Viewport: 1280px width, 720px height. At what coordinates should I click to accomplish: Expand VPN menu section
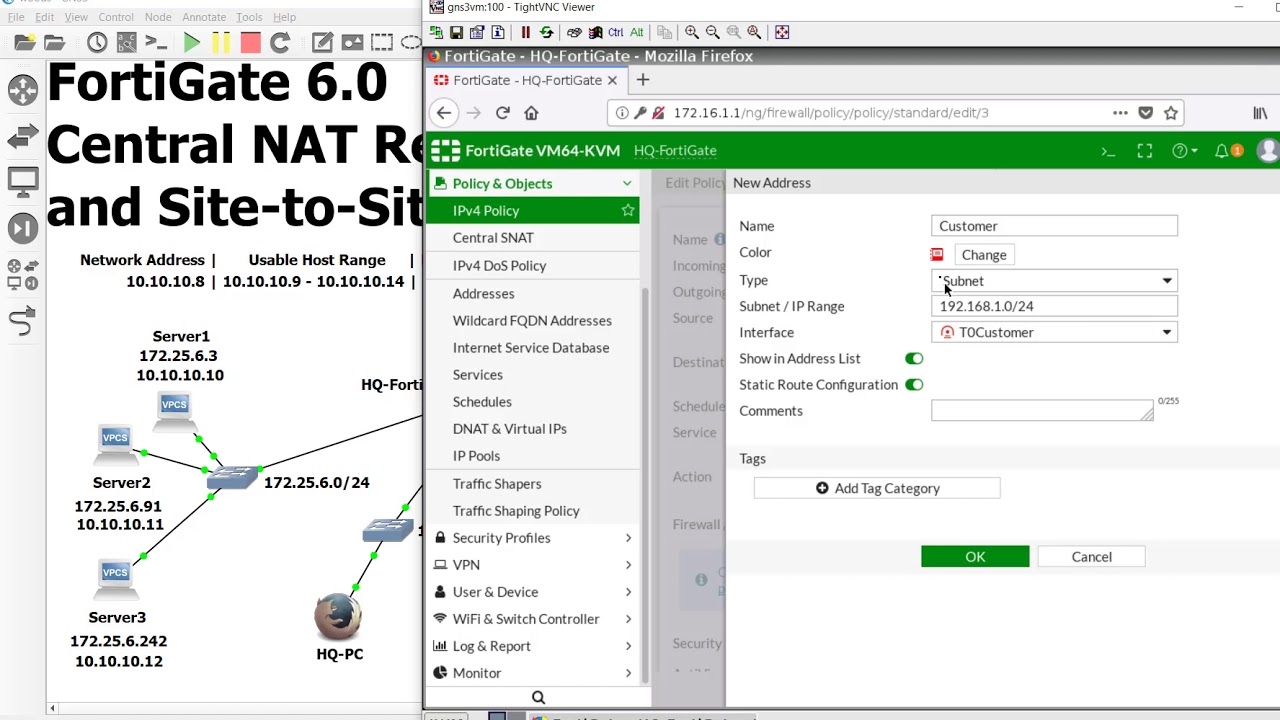533,565
